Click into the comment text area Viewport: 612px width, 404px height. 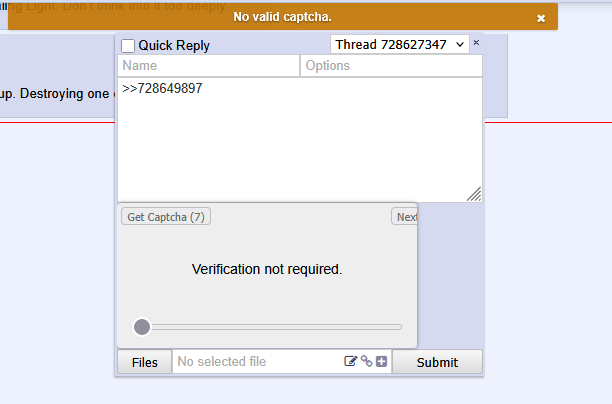[x=300, y=140]
